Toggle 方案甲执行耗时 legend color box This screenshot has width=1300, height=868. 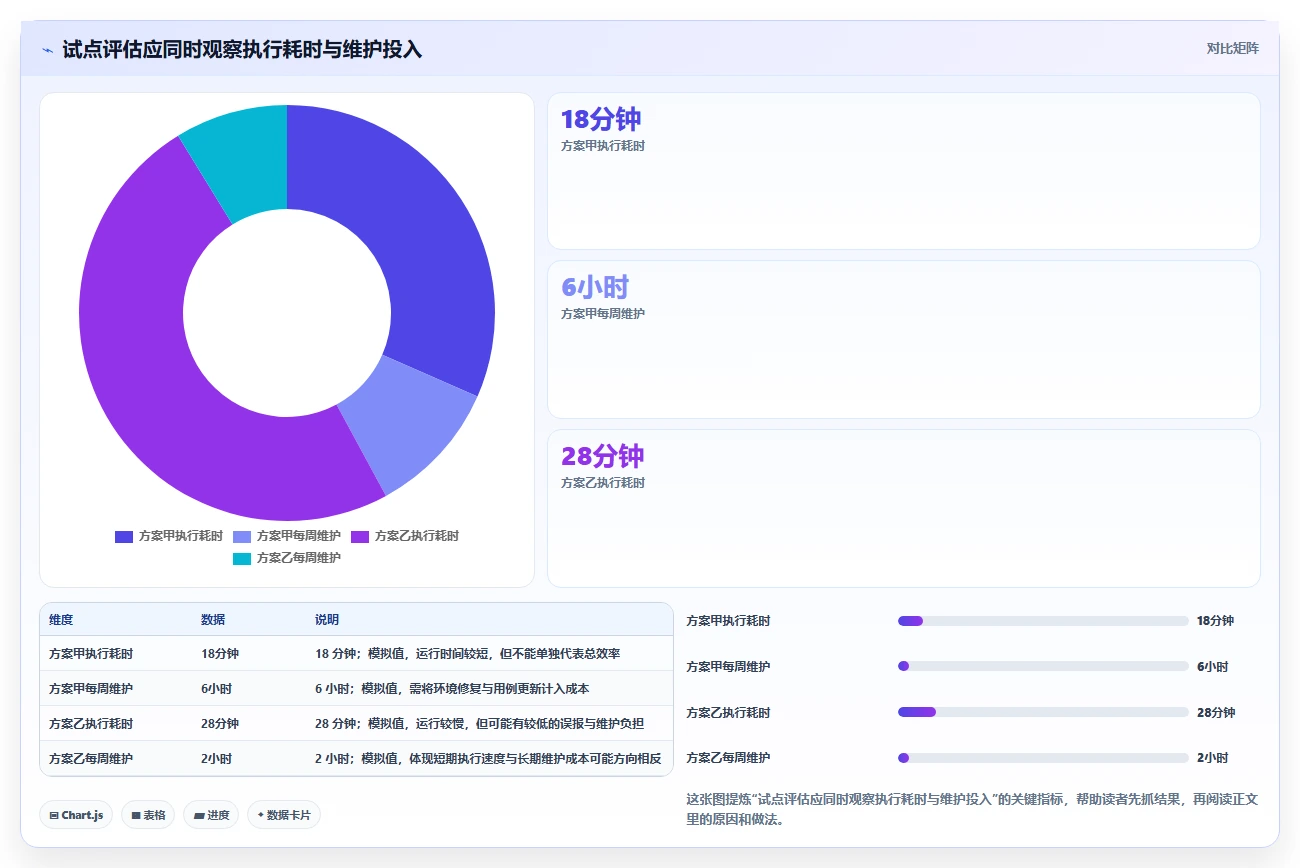[x=124, y=536]
